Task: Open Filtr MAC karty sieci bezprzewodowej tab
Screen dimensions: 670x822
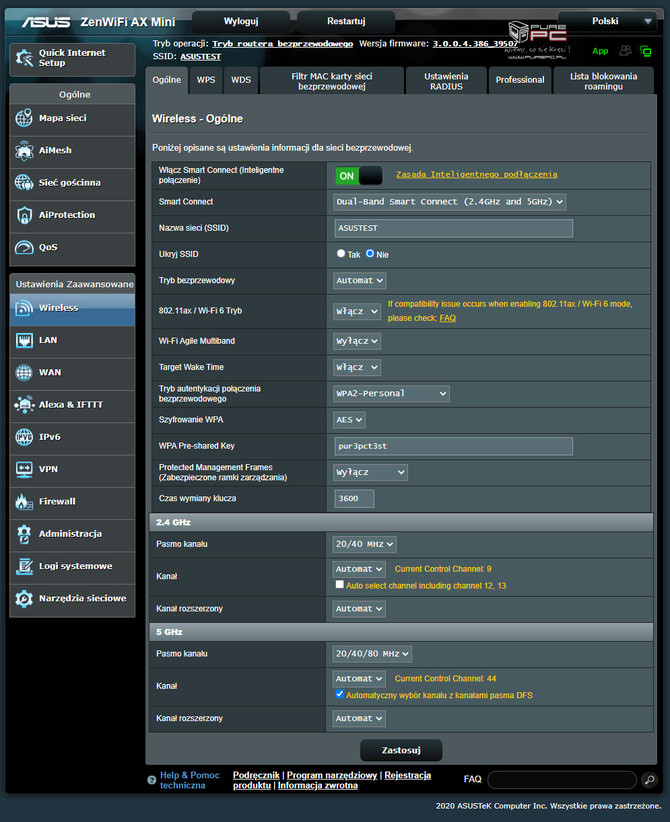Action: point(332,81)
